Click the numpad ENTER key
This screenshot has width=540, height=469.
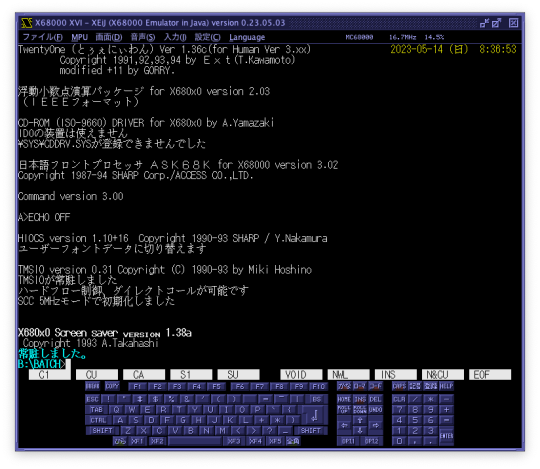(x=446, y=436)
